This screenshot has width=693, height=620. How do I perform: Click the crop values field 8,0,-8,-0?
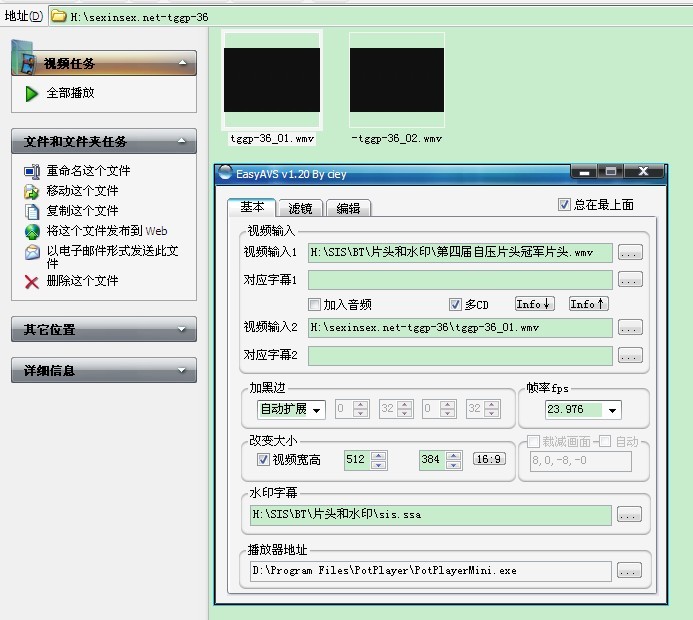(581, 461)
